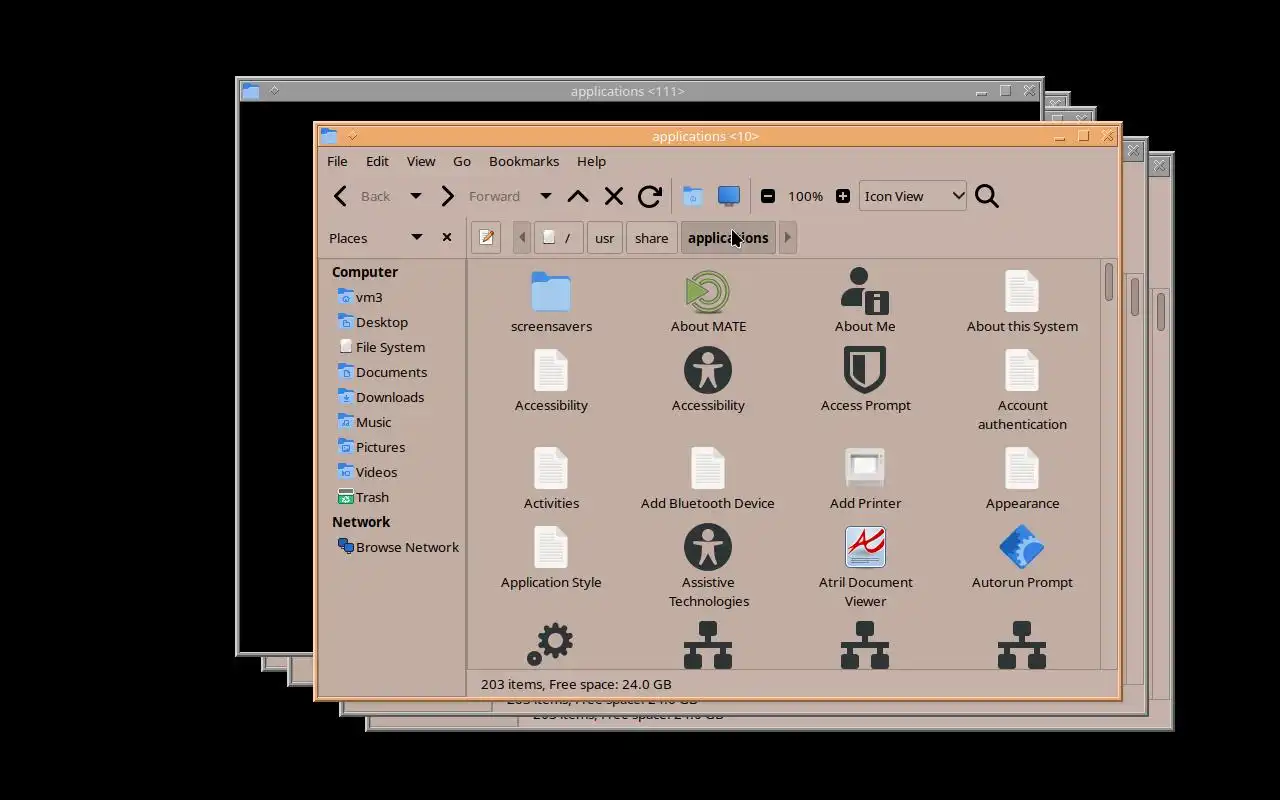Screen dimensions: 1280x800
Task: Open the File menu
Action: click(337, 161)
